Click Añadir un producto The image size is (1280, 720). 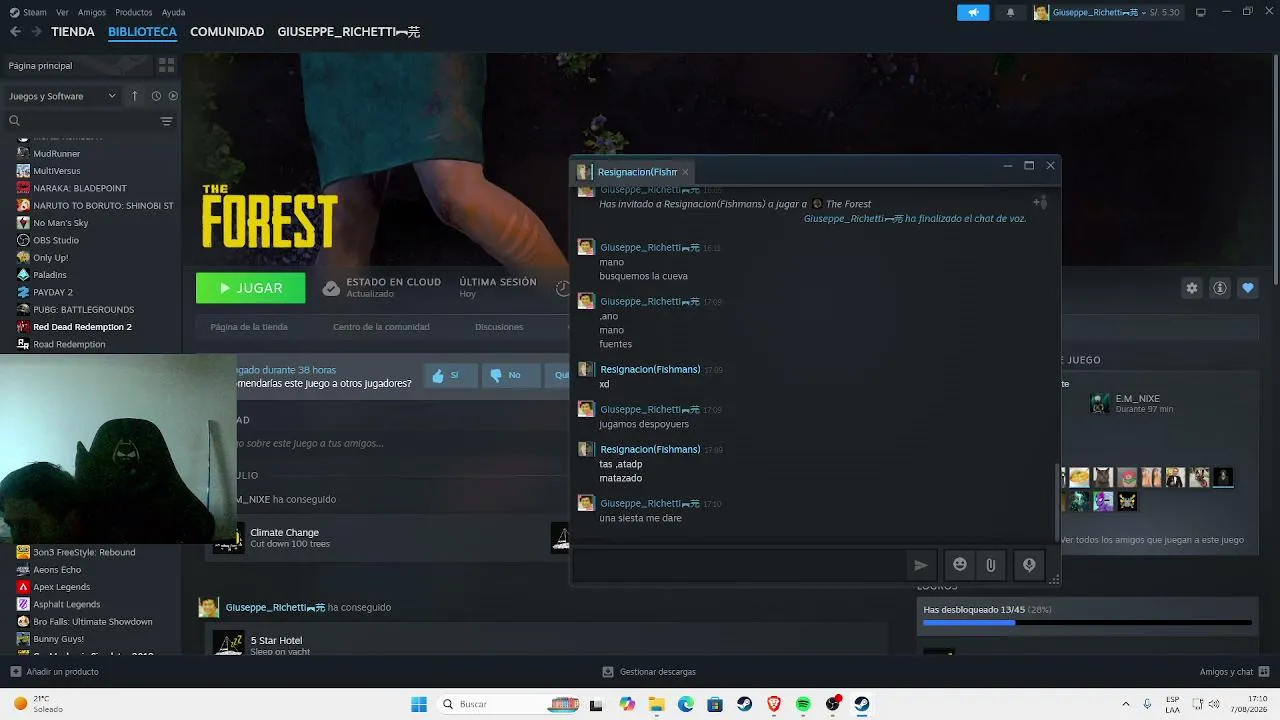54,672
